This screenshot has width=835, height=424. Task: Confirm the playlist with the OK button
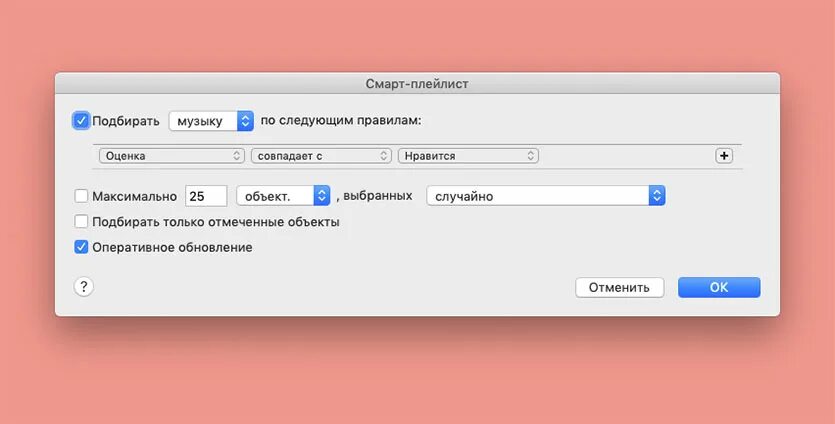pos(719,287)
